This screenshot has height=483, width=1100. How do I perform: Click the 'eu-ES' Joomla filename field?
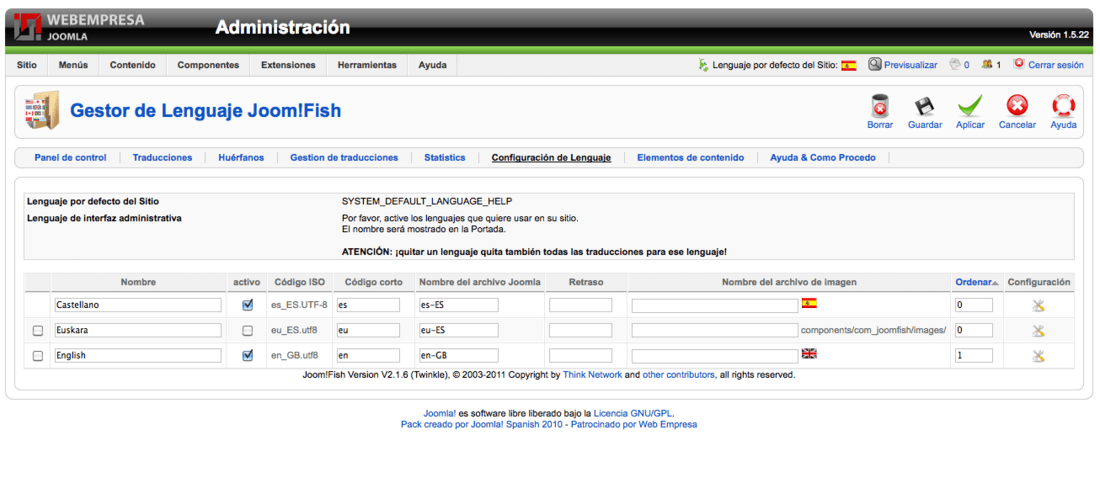pyautogui.click(x=459, y=331)
